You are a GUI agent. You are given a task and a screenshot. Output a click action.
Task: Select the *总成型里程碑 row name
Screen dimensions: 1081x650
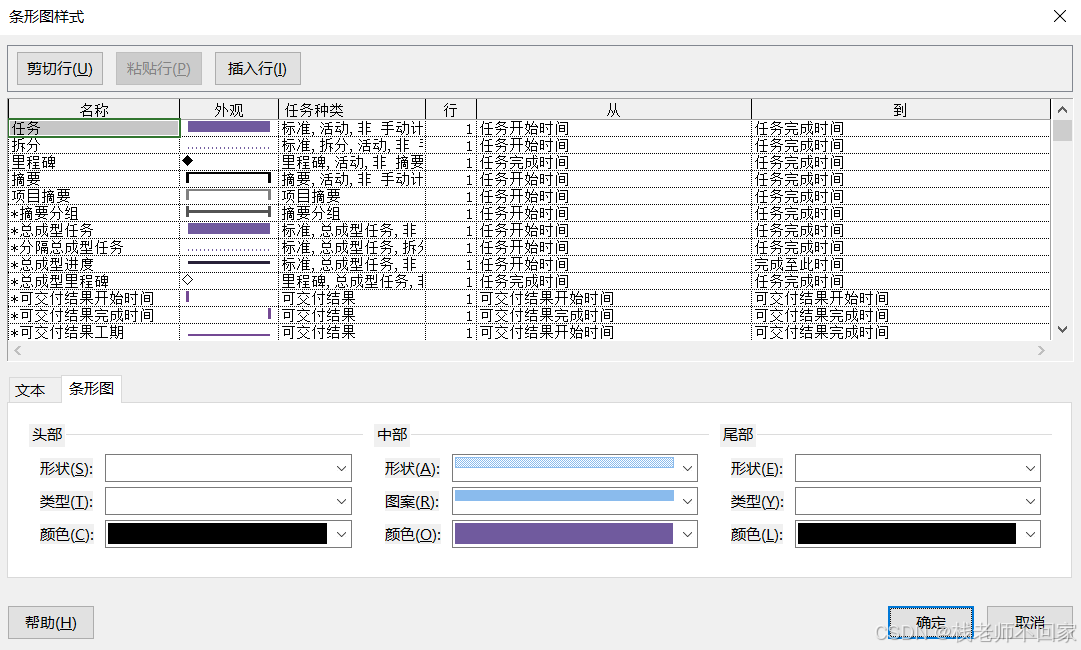pyautogui.click(x=94, y=281)
